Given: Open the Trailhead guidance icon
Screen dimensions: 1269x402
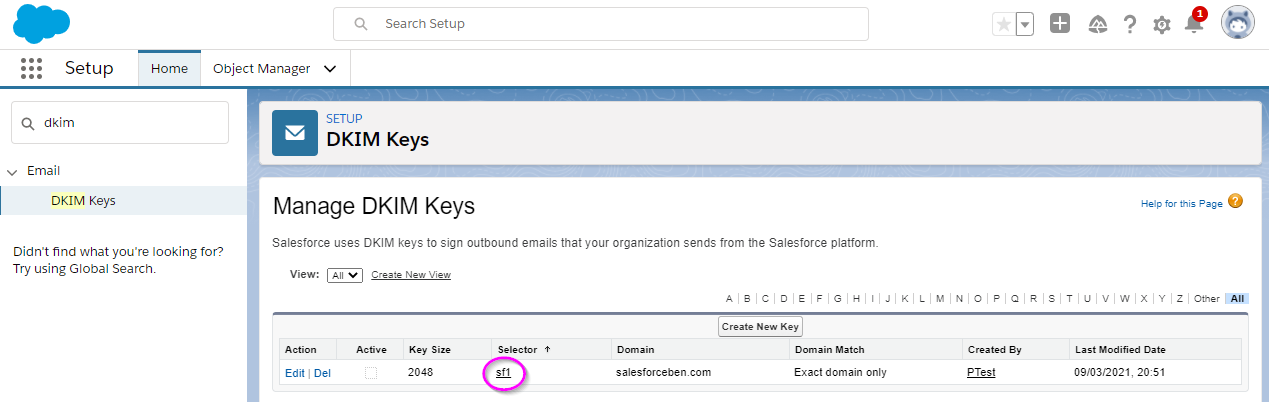Looking at the screenshot, I should tap(1097, 24).
